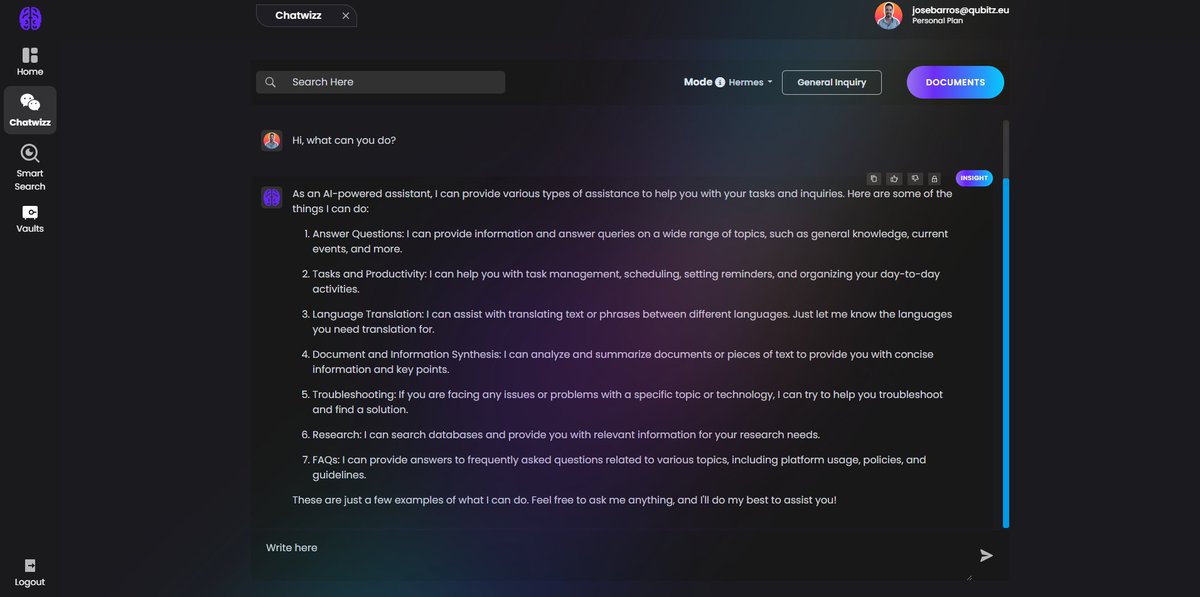Open the DOCUMENTS panel

click(955, 82)
